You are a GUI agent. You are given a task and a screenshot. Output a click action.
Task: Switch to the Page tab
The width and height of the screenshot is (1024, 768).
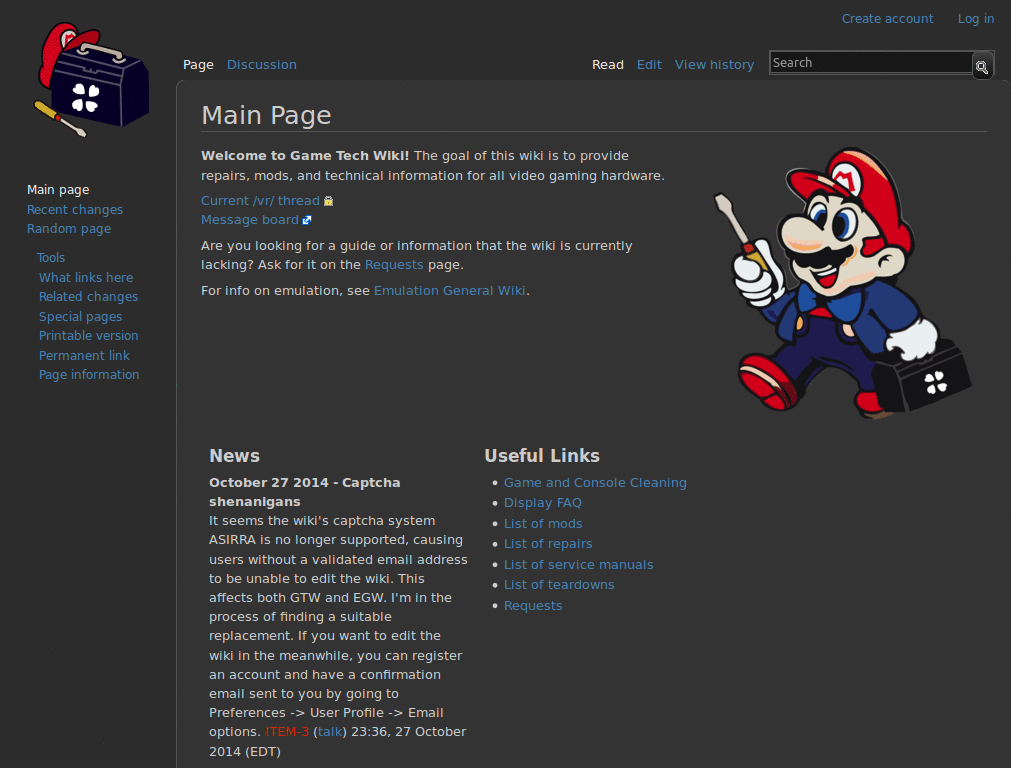(198, 65)
